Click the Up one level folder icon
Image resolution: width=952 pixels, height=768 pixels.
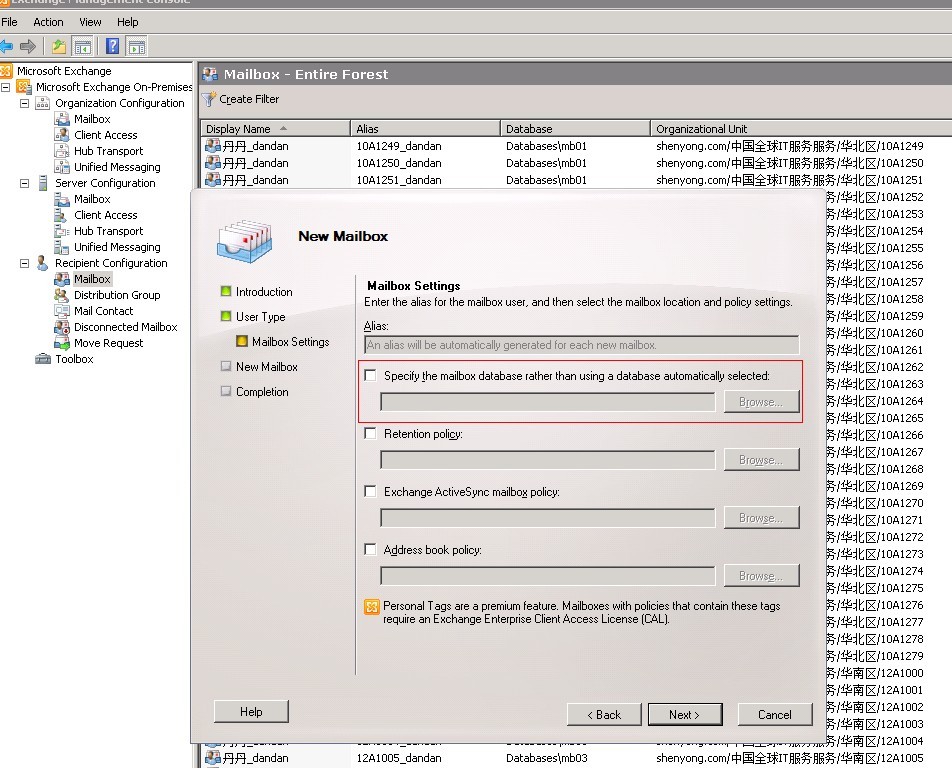click(x=59, y=46)
